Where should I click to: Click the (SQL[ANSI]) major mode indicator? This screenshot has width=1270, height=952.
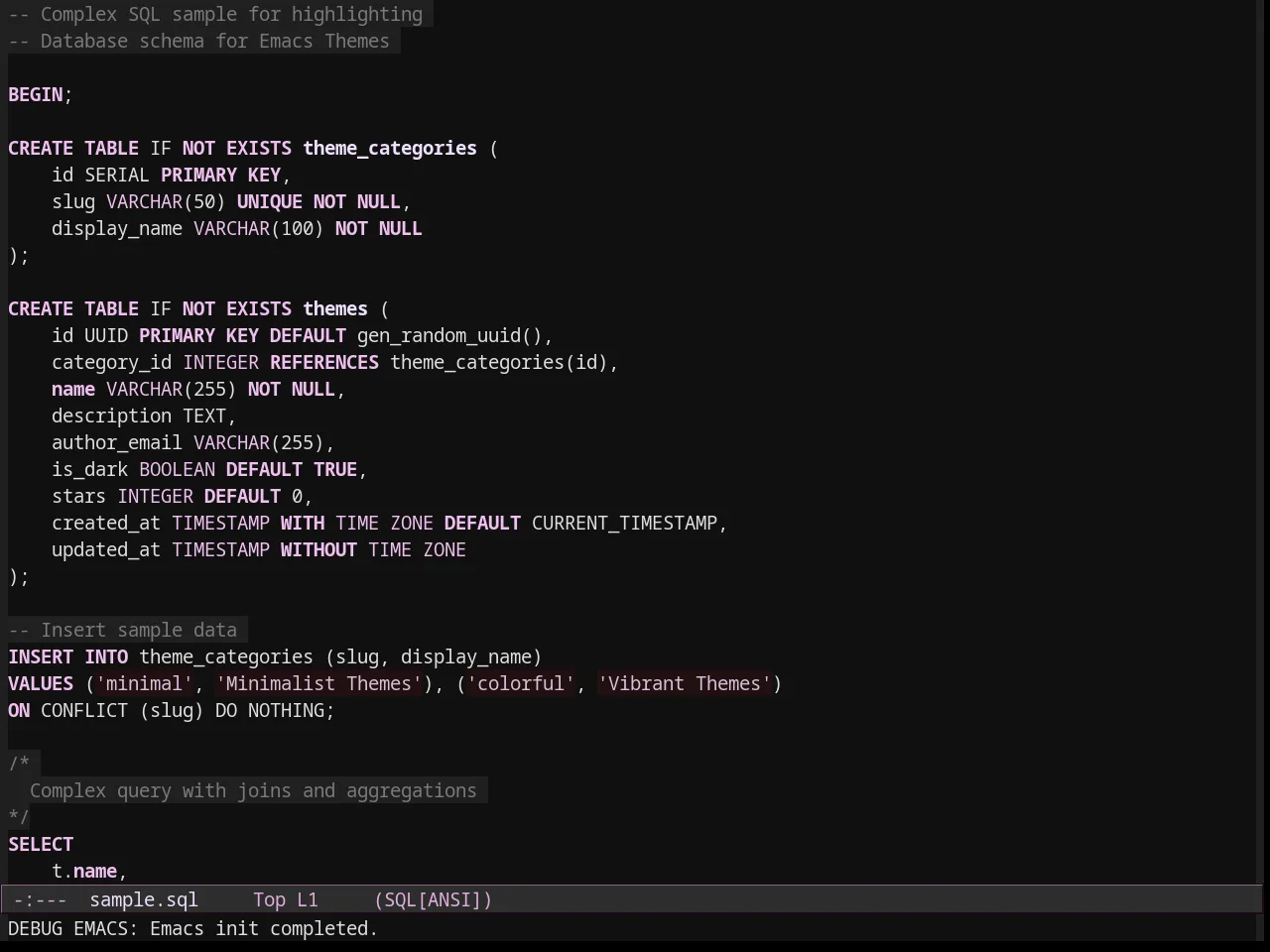pos(434,900)
